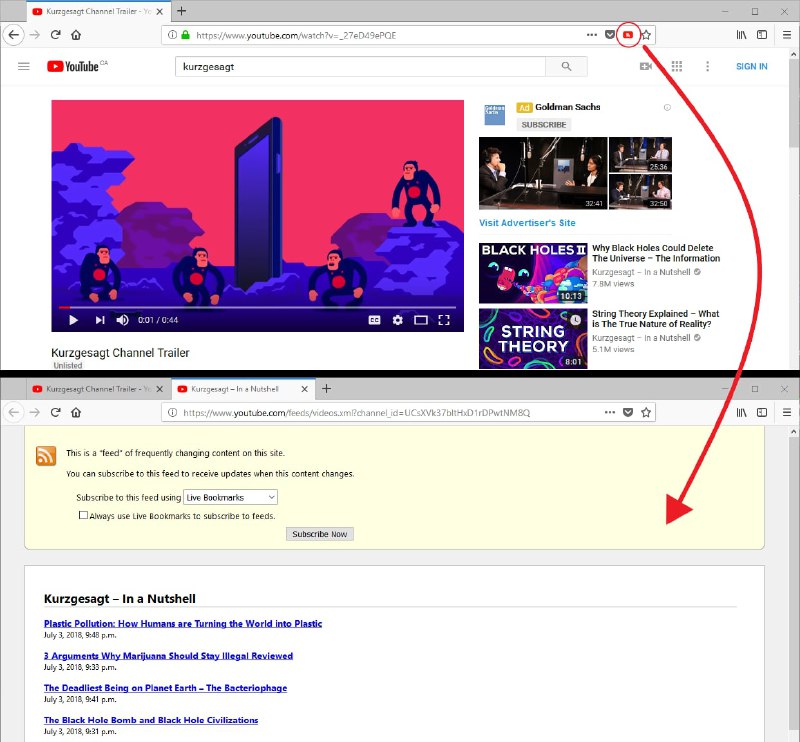
Task: Open the 'Live Bookmarks' dropdown
Action: pos(230,496)
